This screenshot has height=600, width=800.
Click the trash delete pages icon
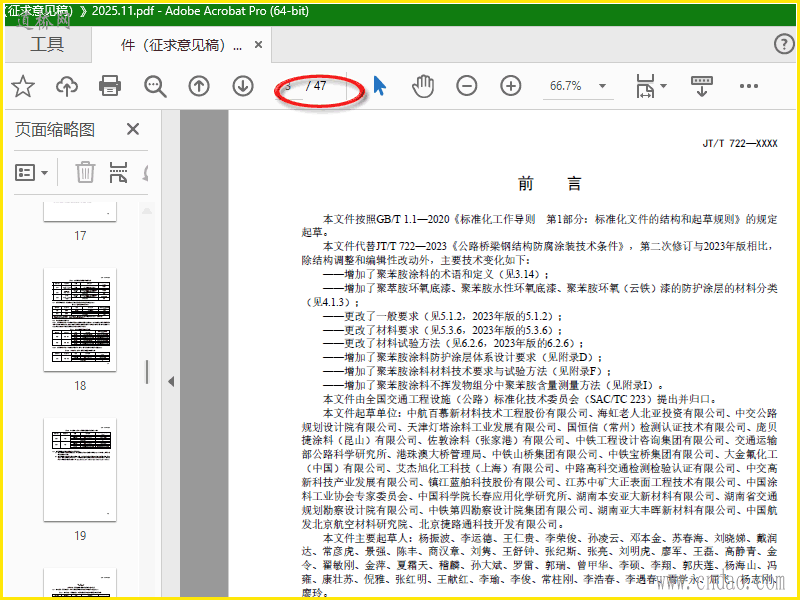pos(85,172)
